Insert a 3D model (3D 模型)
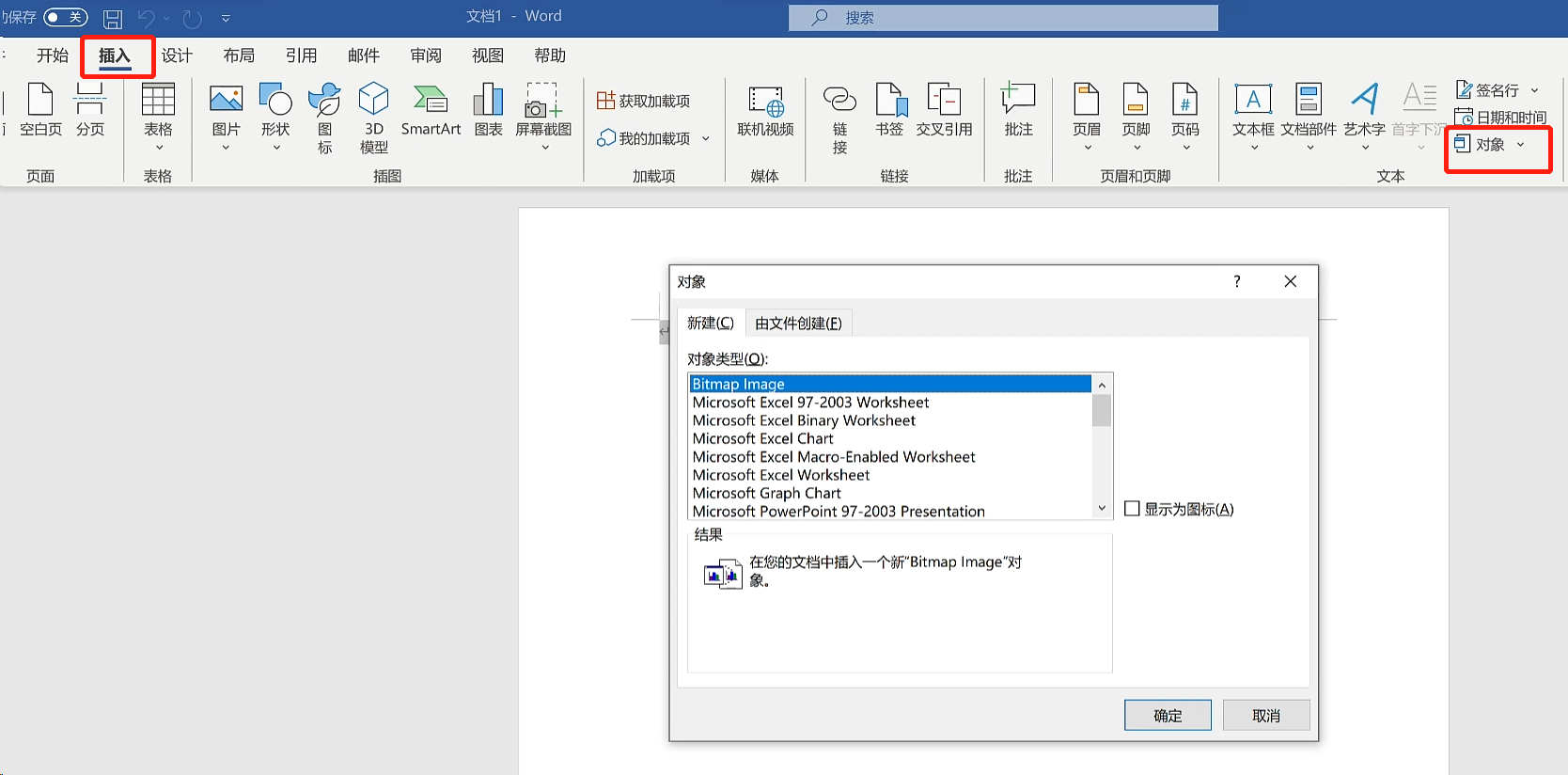This screenshot has width=1568, height=775. pos(374,118)
